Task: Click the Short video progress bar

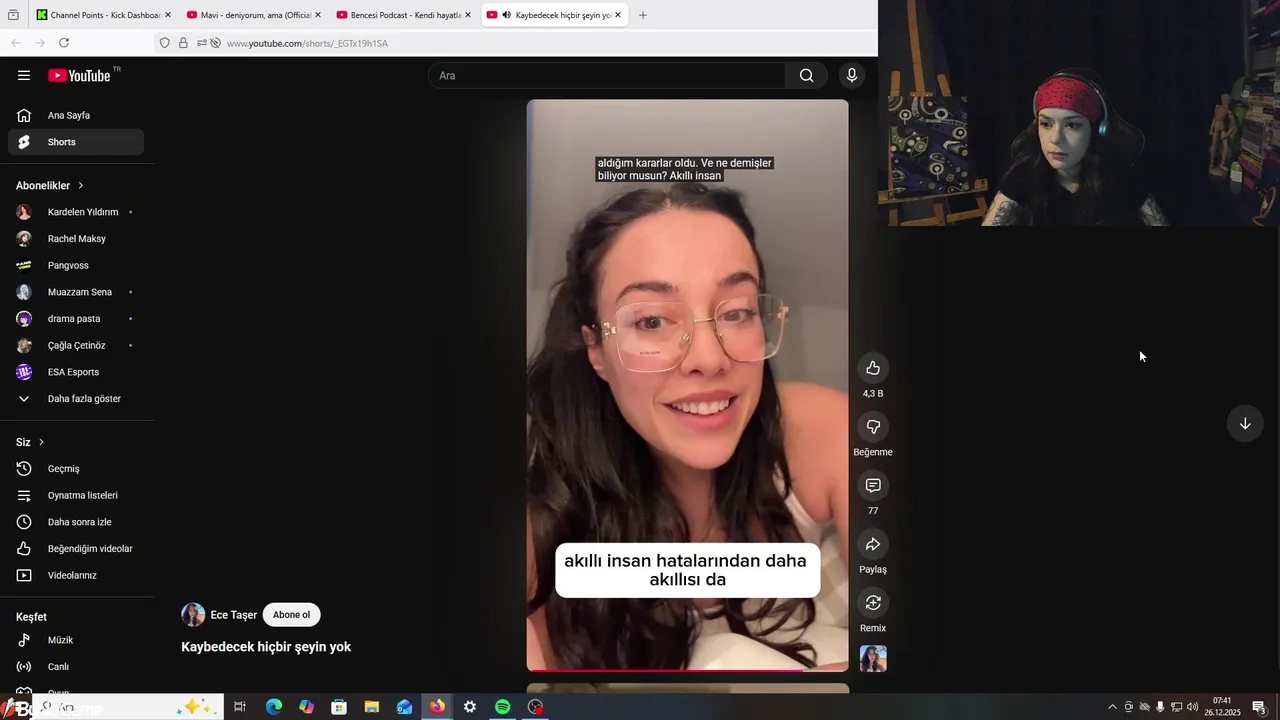Action: pyautogui.click(x=687, y=670)
